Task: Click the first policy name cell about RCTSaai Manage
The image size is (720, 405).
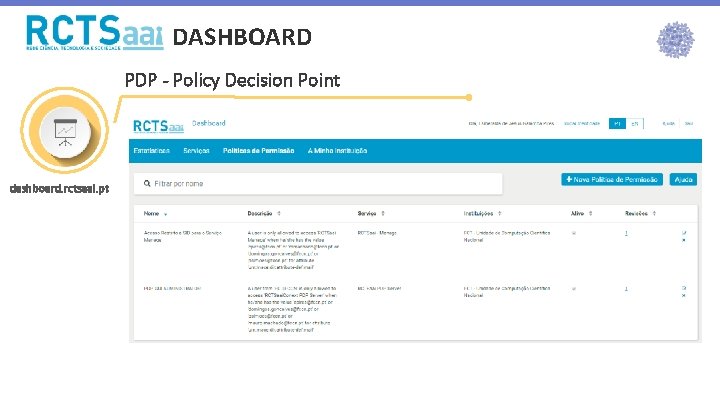Action: tap(183, 236)
